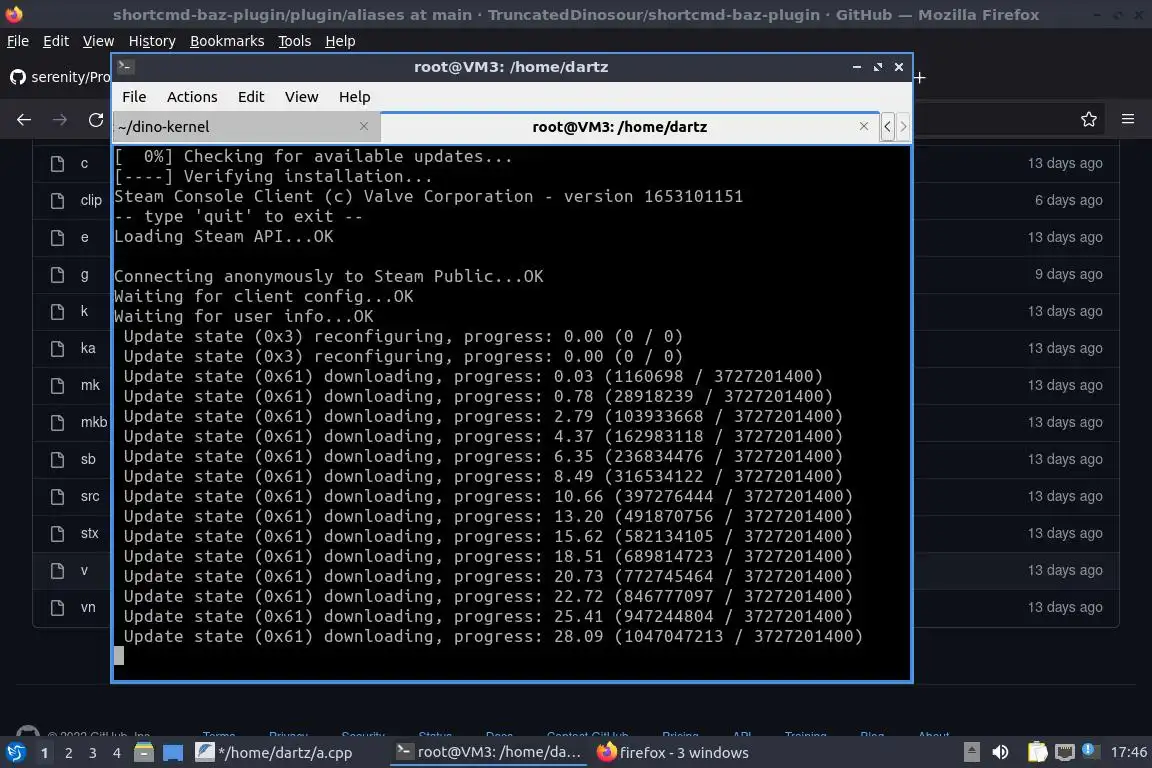
Task: Open Firefox File menu
Action: tap(18, 41)
